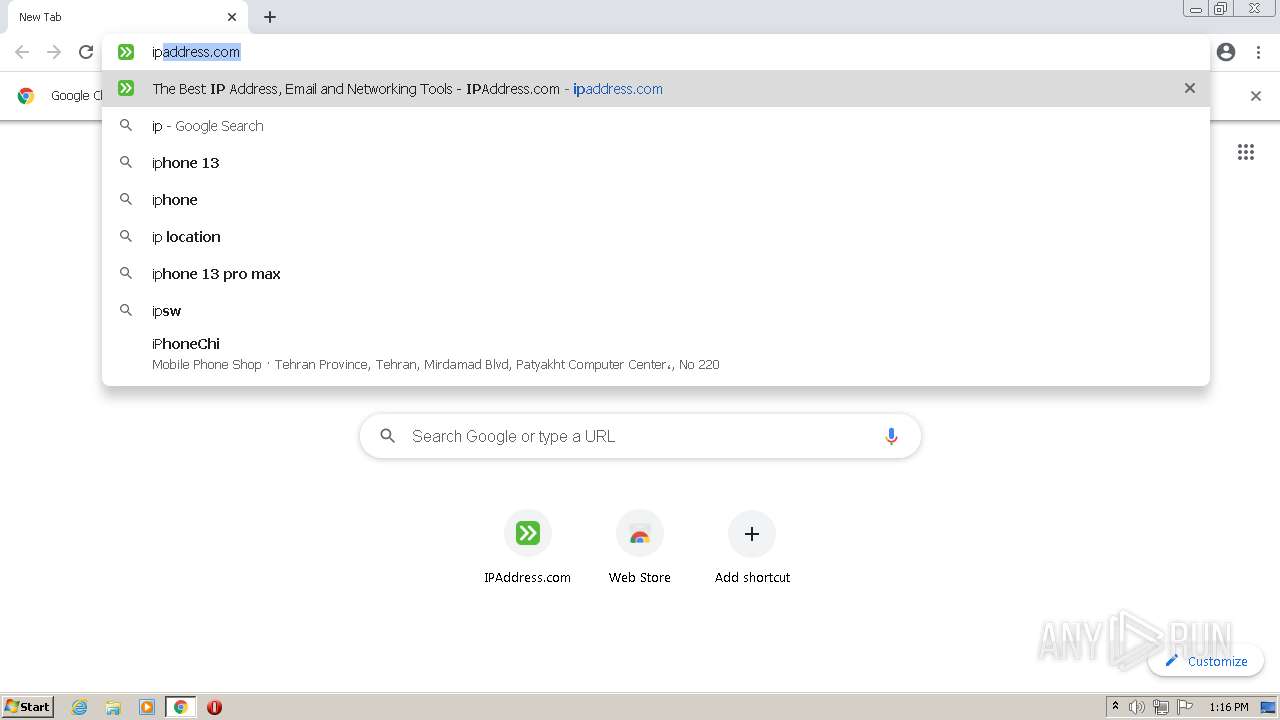The image size is (1280, 720).
Task: Open the Google apps grid
Action: coord(1246,152)
